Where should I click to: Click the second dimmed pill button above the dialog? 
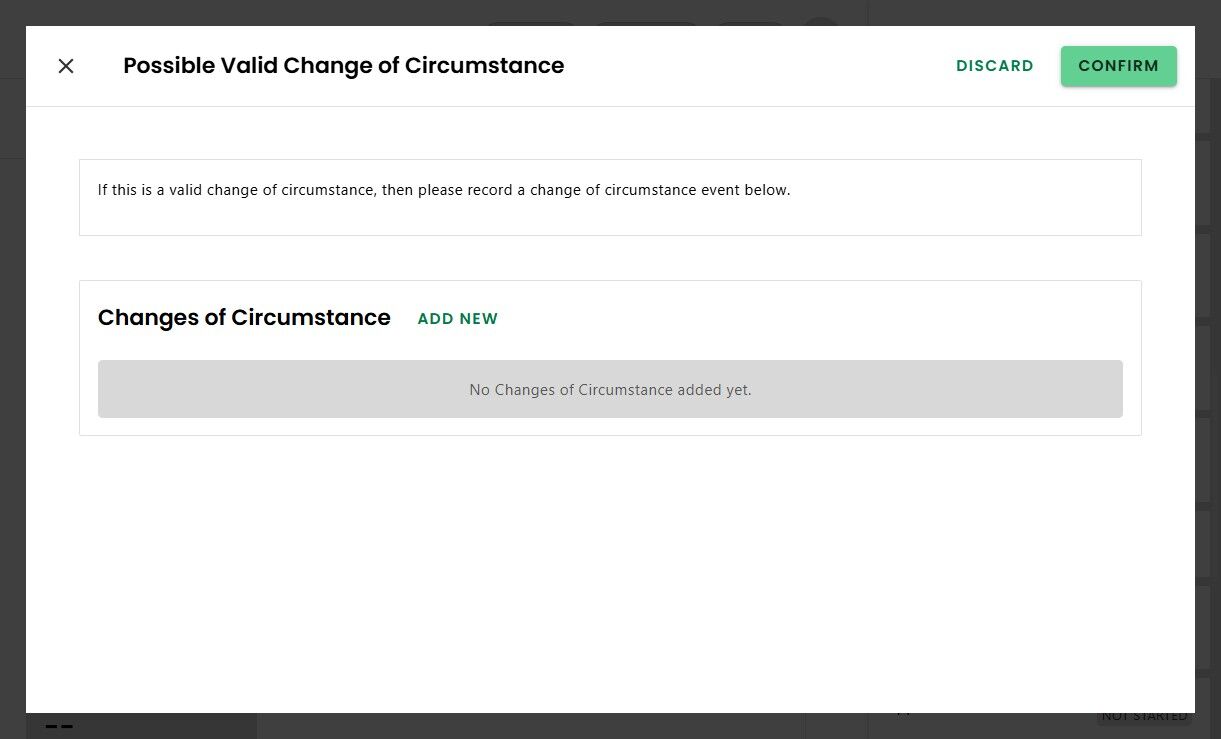tap(646, 21)
